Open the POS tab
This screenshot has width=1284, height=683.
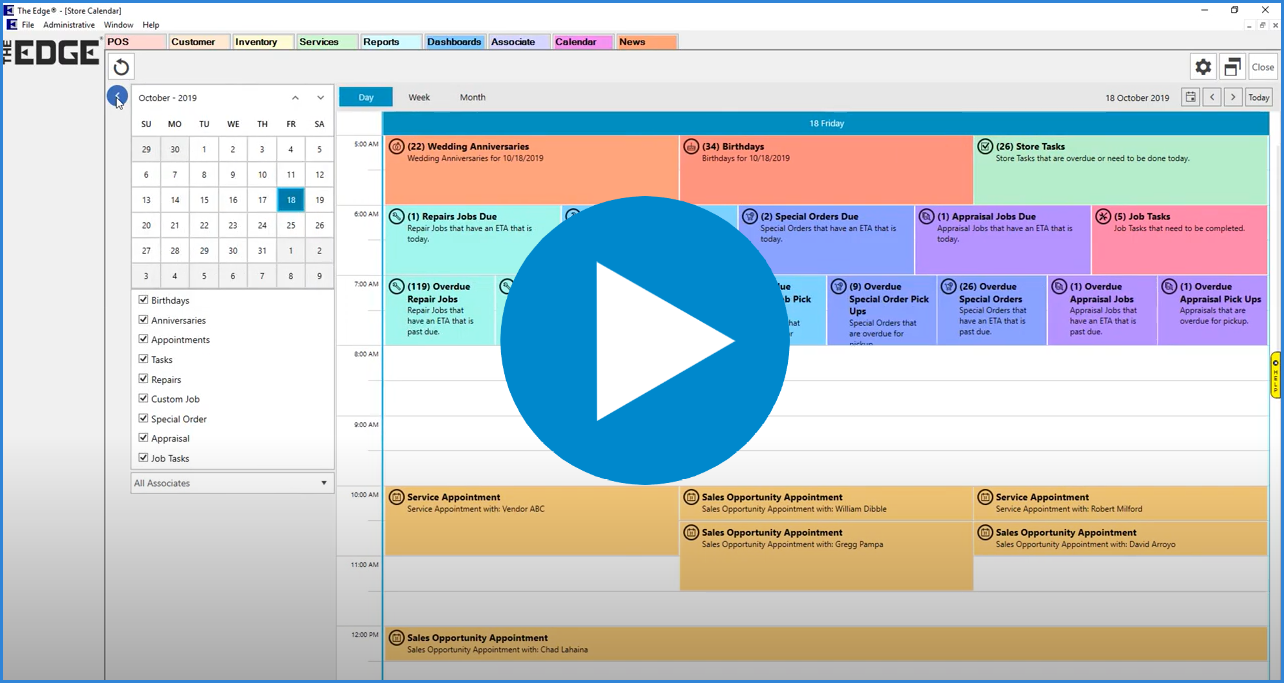tap(135, 42)
